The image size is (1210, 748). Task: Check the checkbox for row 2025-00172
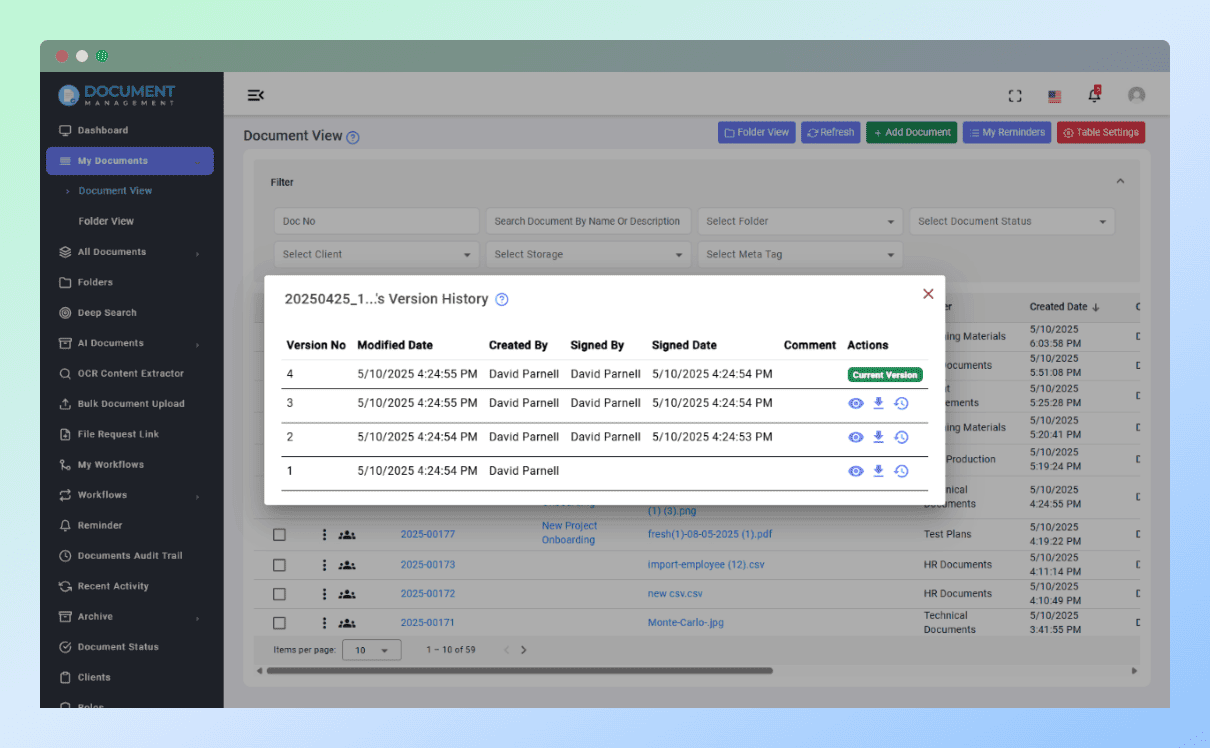point(279,593)
